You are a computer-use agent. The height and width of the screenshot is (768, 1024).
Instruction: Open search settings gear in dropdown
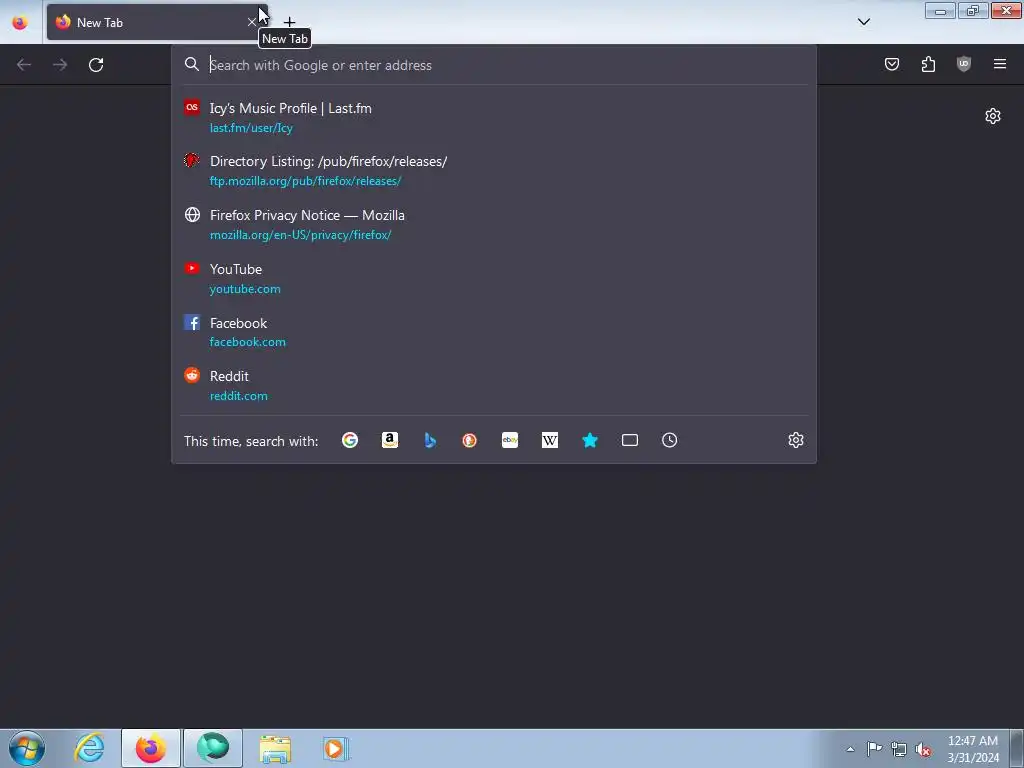click(795, 440)
